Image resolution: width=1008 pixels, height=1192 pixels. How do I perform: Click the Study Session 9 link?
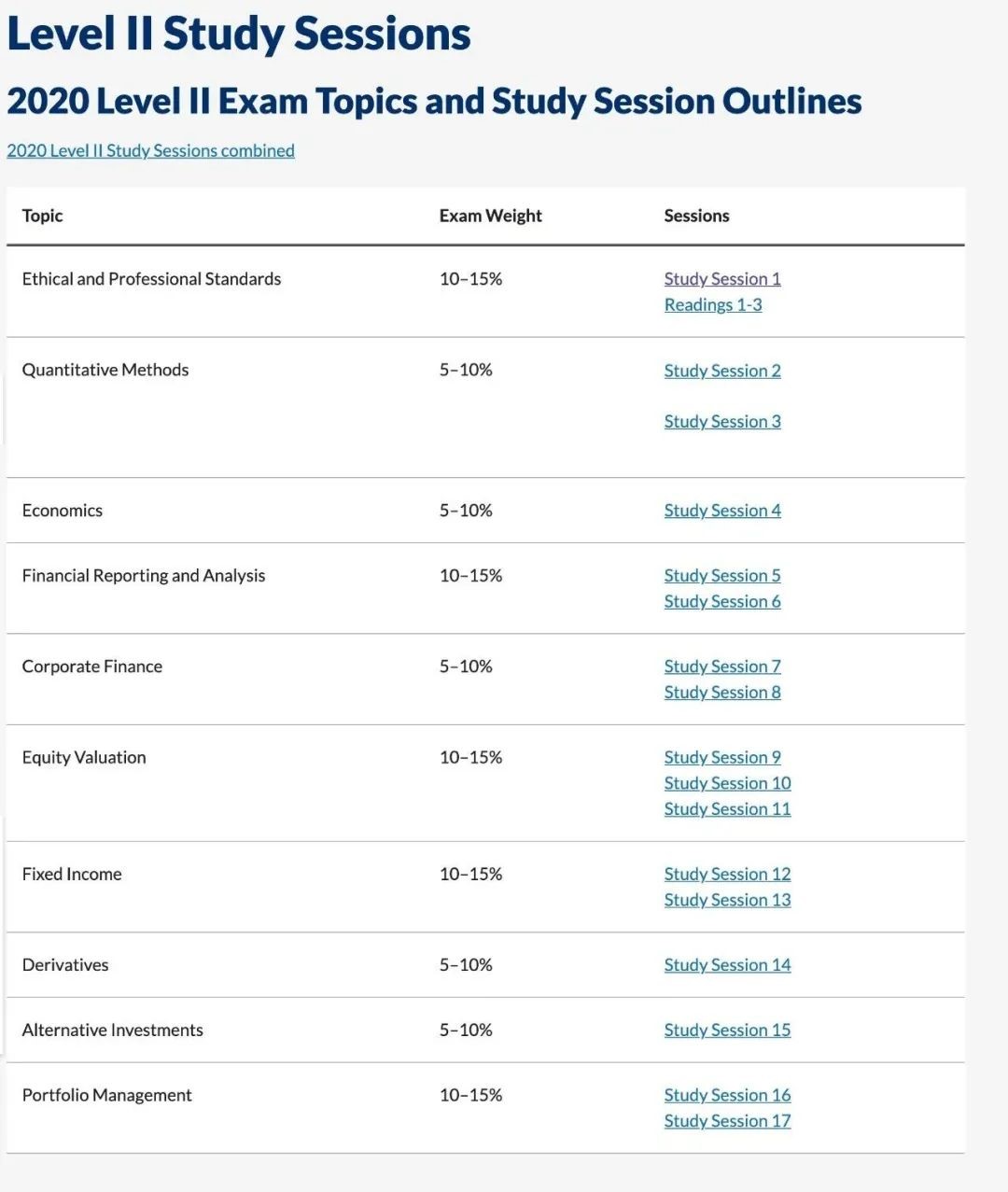[x=722, y=758]
